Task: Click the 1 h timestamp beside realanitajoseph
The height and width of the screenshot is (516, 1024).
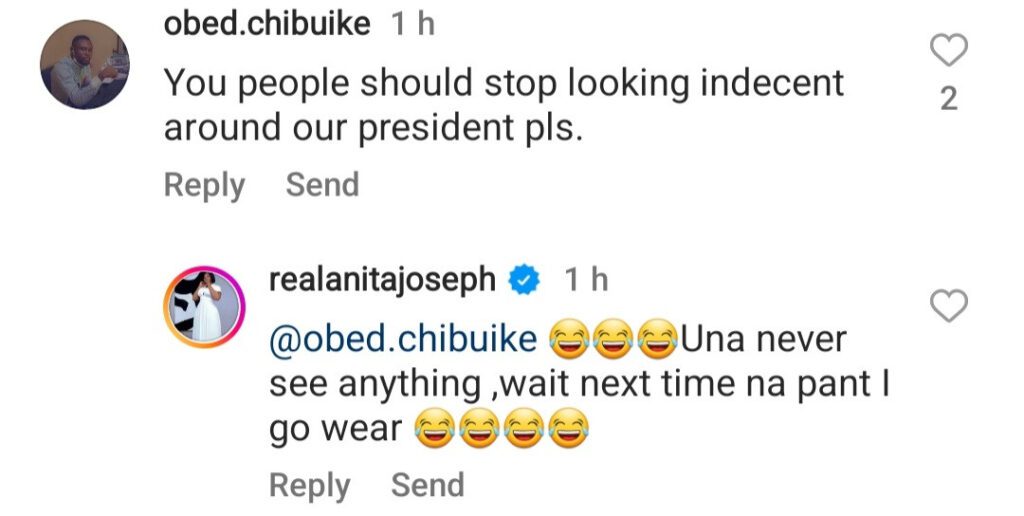Action: (584, 281)
